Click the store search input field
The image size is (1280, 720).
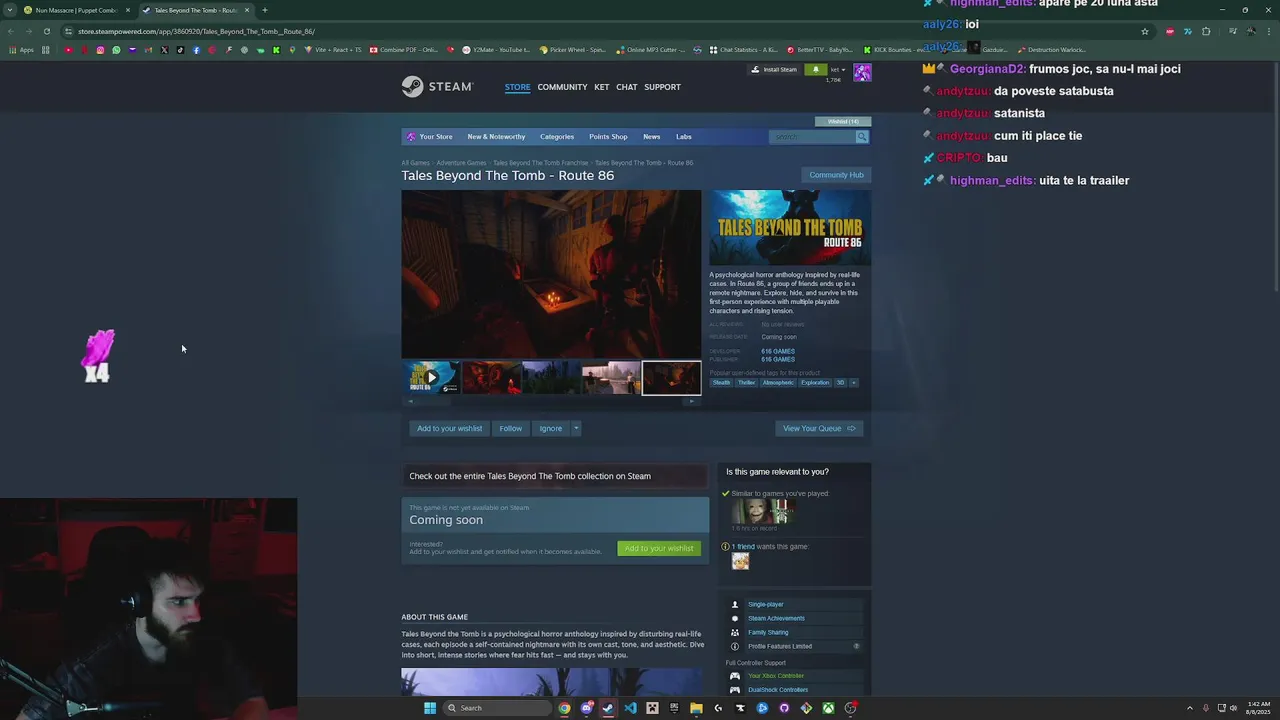[x=812, y=137]
